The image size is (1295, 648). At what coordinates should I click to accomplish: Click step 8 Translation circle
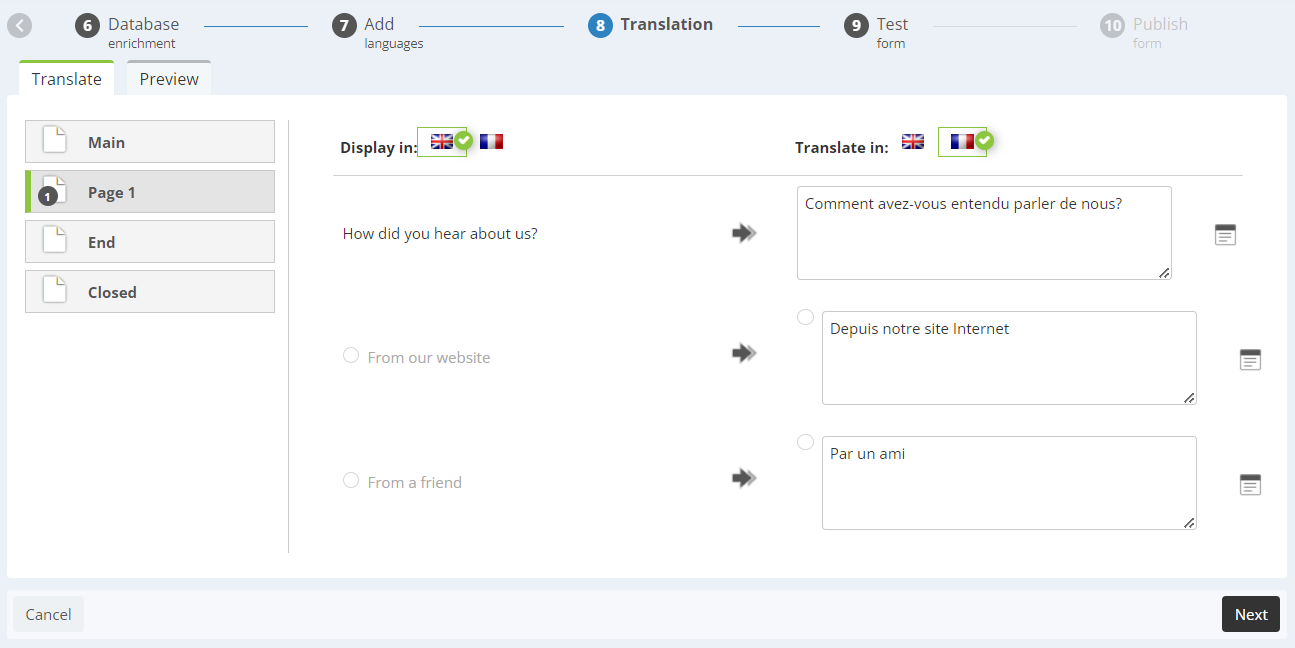600,26
